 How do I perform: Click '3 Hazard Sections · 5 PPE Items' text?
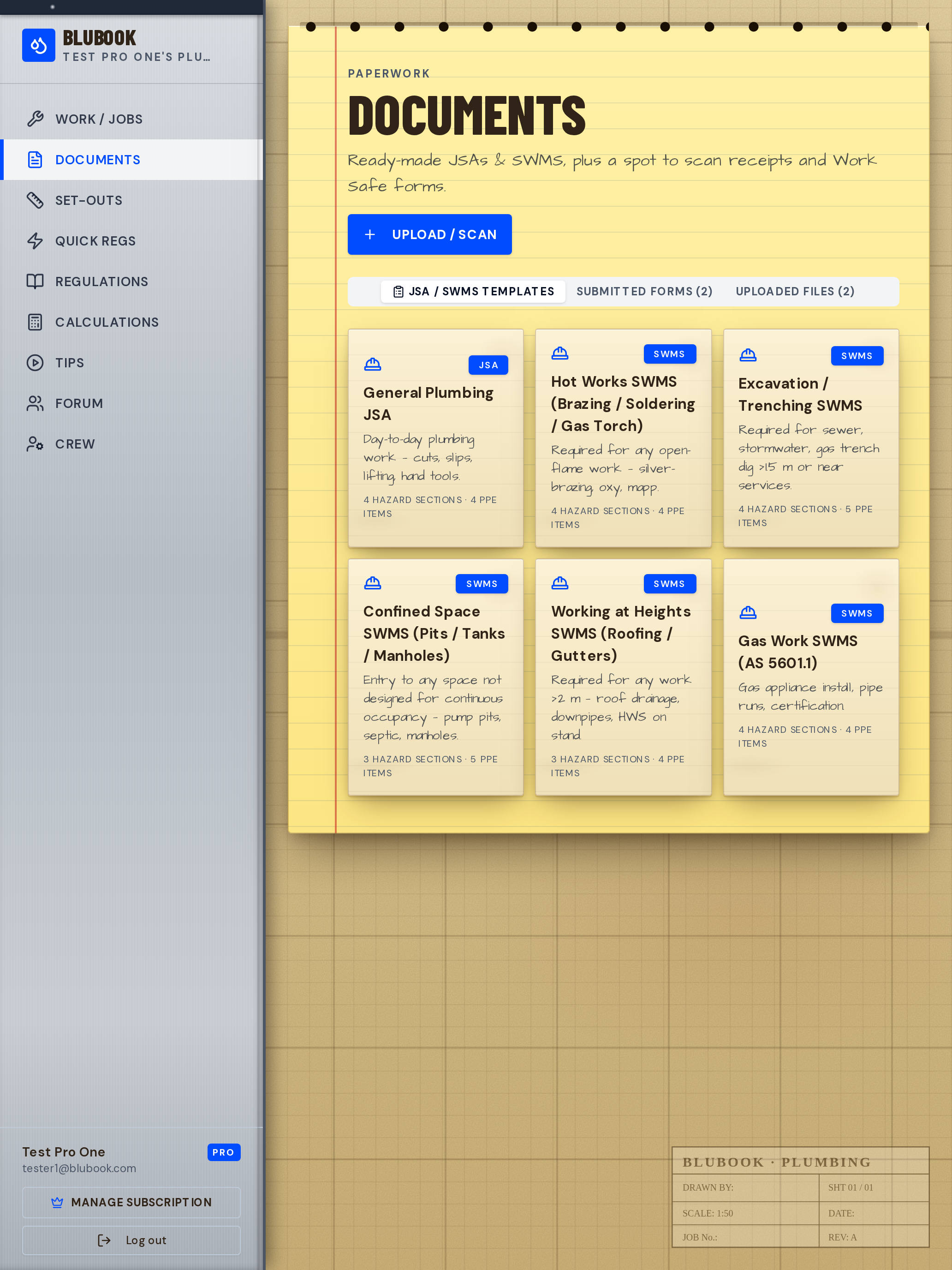click(x=430, y=766)
